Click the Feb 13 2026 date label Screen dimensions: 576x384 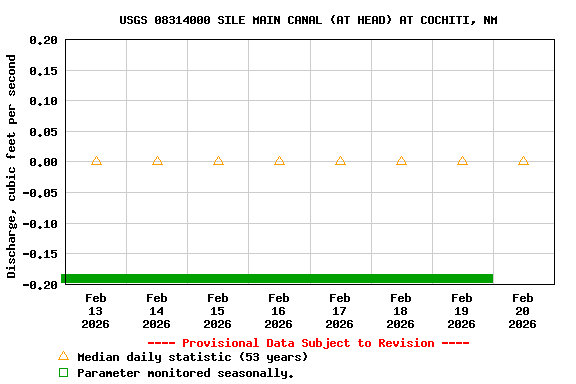96,311
